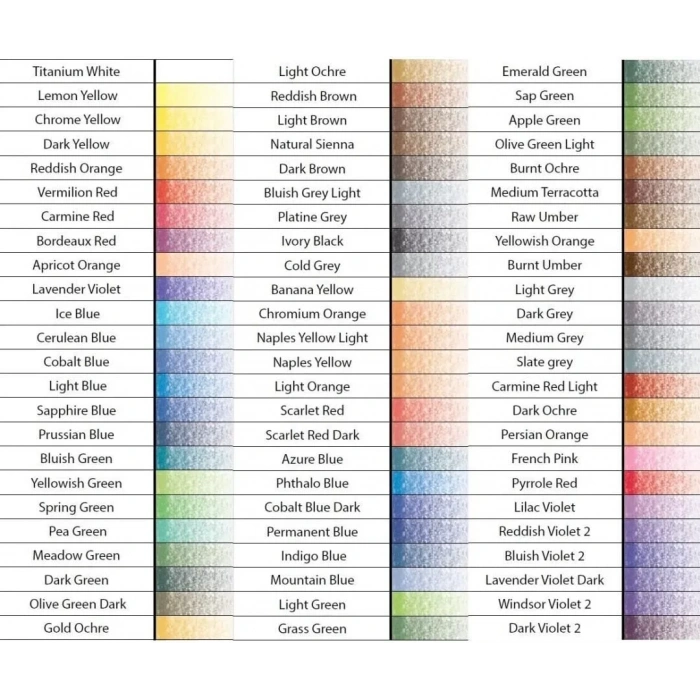Click the Medium Terracotta name cell

click(544, 192)
